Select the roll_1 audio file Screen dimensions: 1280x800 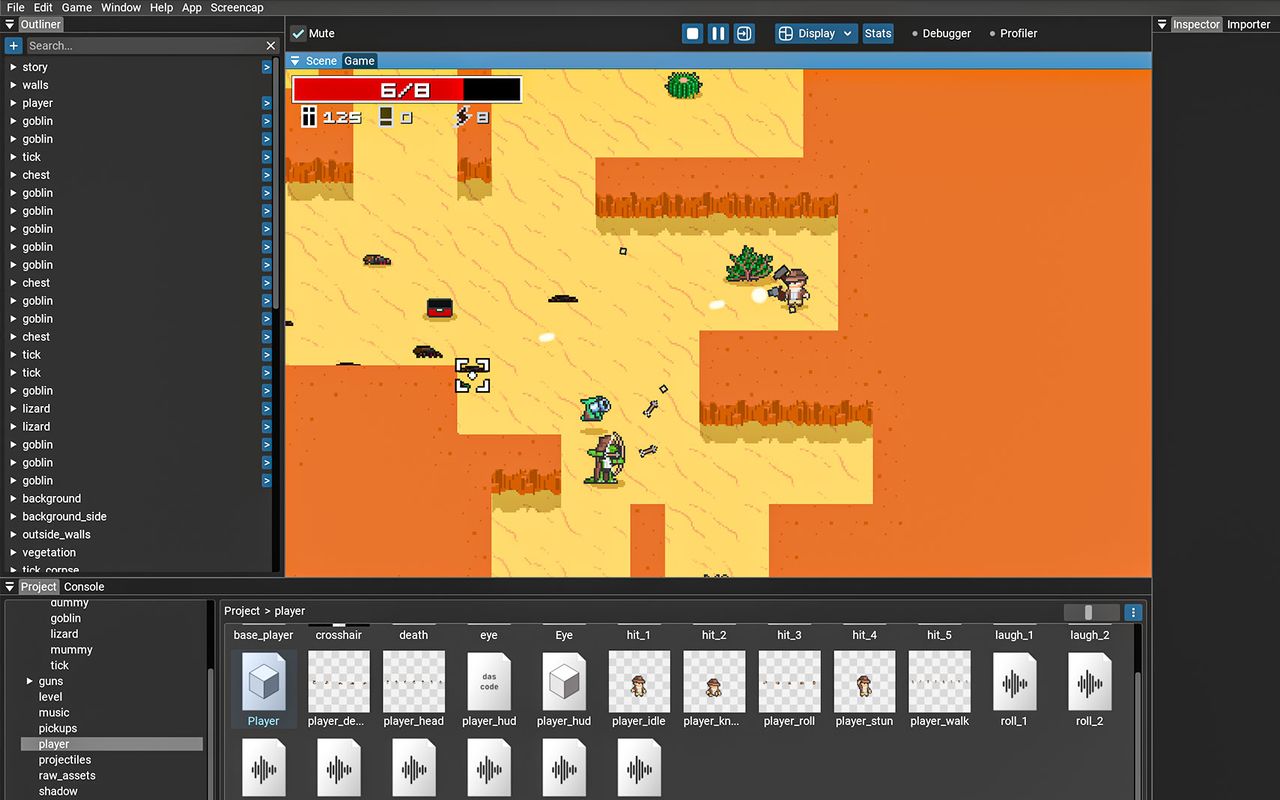pyautogui.click(x=1014, y=682)
